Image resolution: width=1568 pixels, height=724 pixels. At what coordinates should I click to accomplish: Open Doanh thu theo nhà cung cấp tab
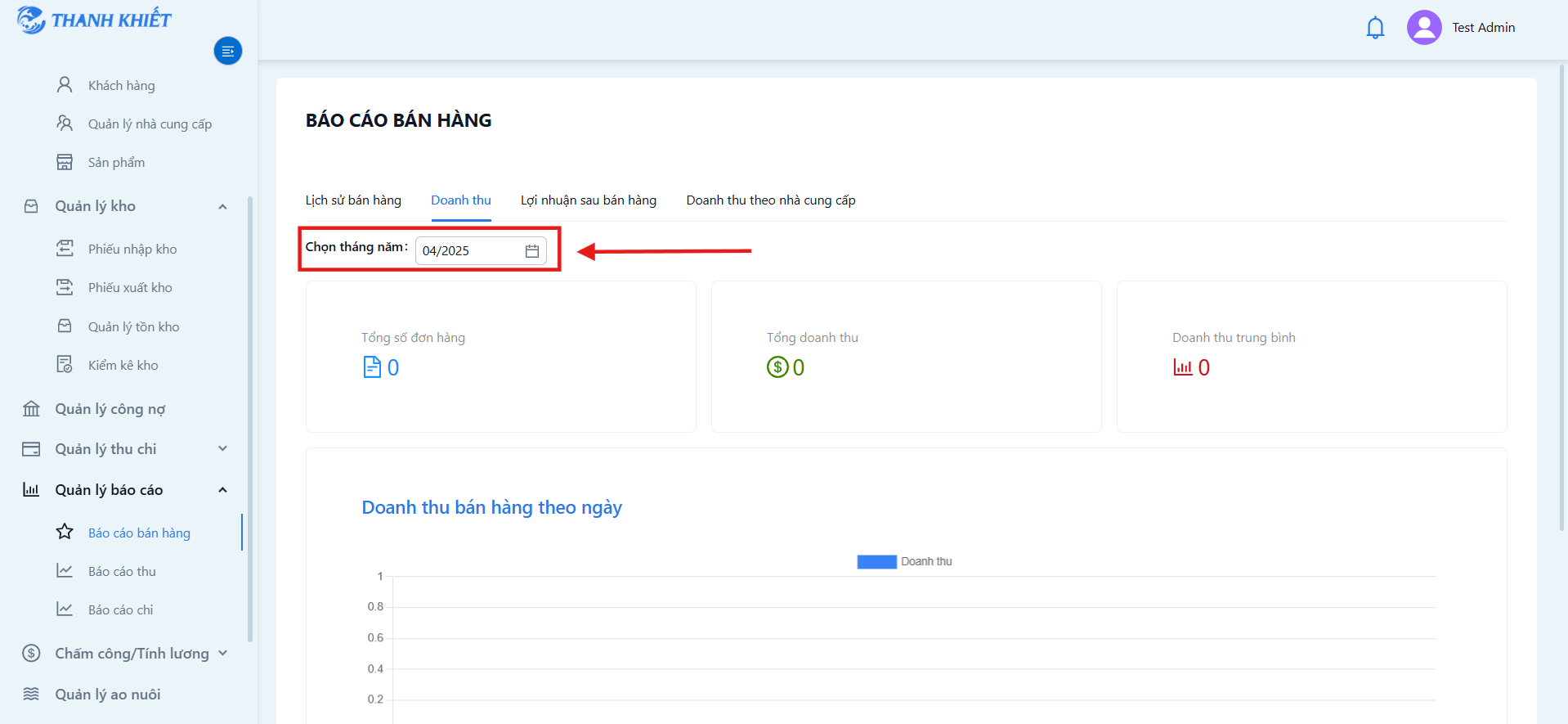tap(771, 200)
